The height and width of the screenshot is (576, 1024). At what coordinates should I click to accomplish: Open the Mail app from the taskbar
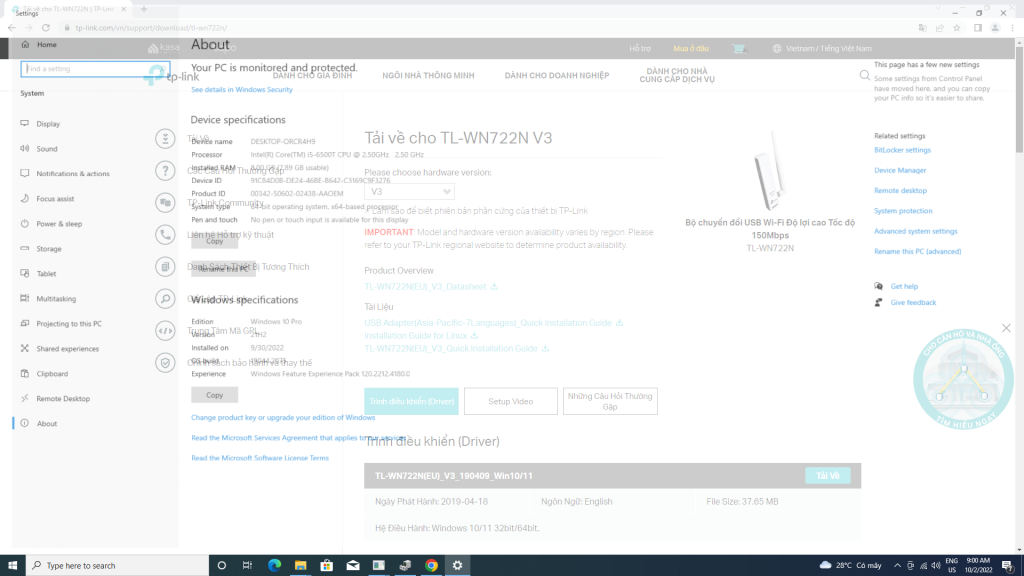pyautogui.click(x=353, y=566)
